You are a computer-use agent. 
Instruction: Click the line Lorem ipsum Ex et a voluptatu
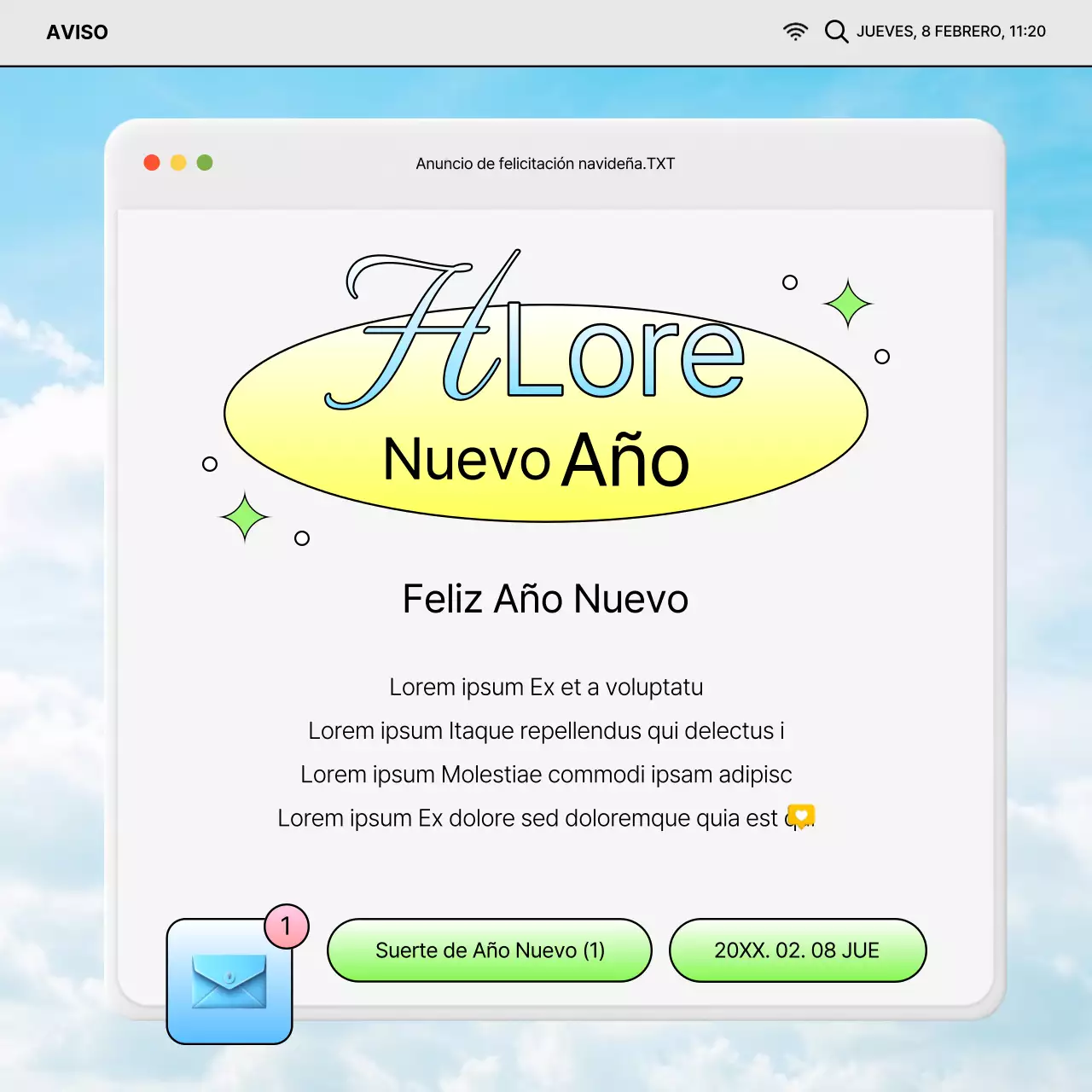pyautogui.click(x=546, y=688)
